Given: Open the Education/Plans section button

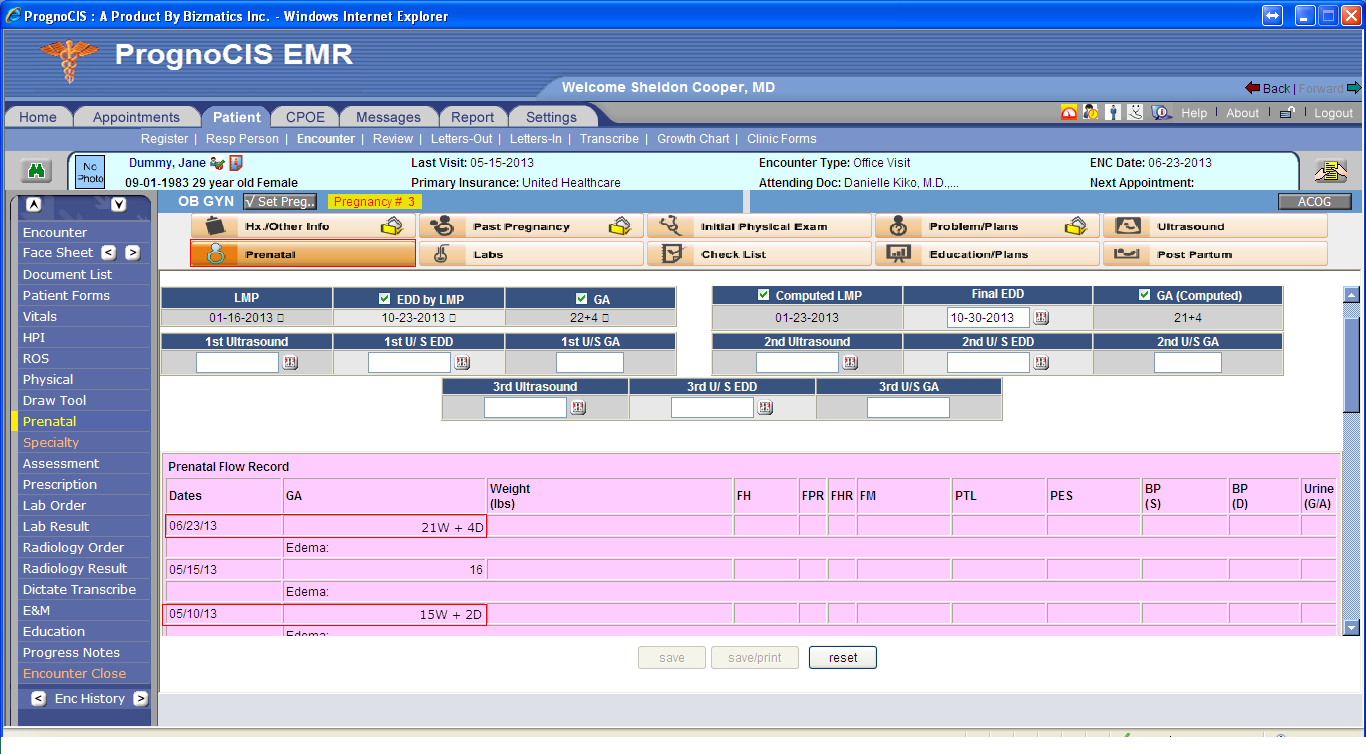Looking at the screenshot, I should pyautogui.click(x=987, y=254).
